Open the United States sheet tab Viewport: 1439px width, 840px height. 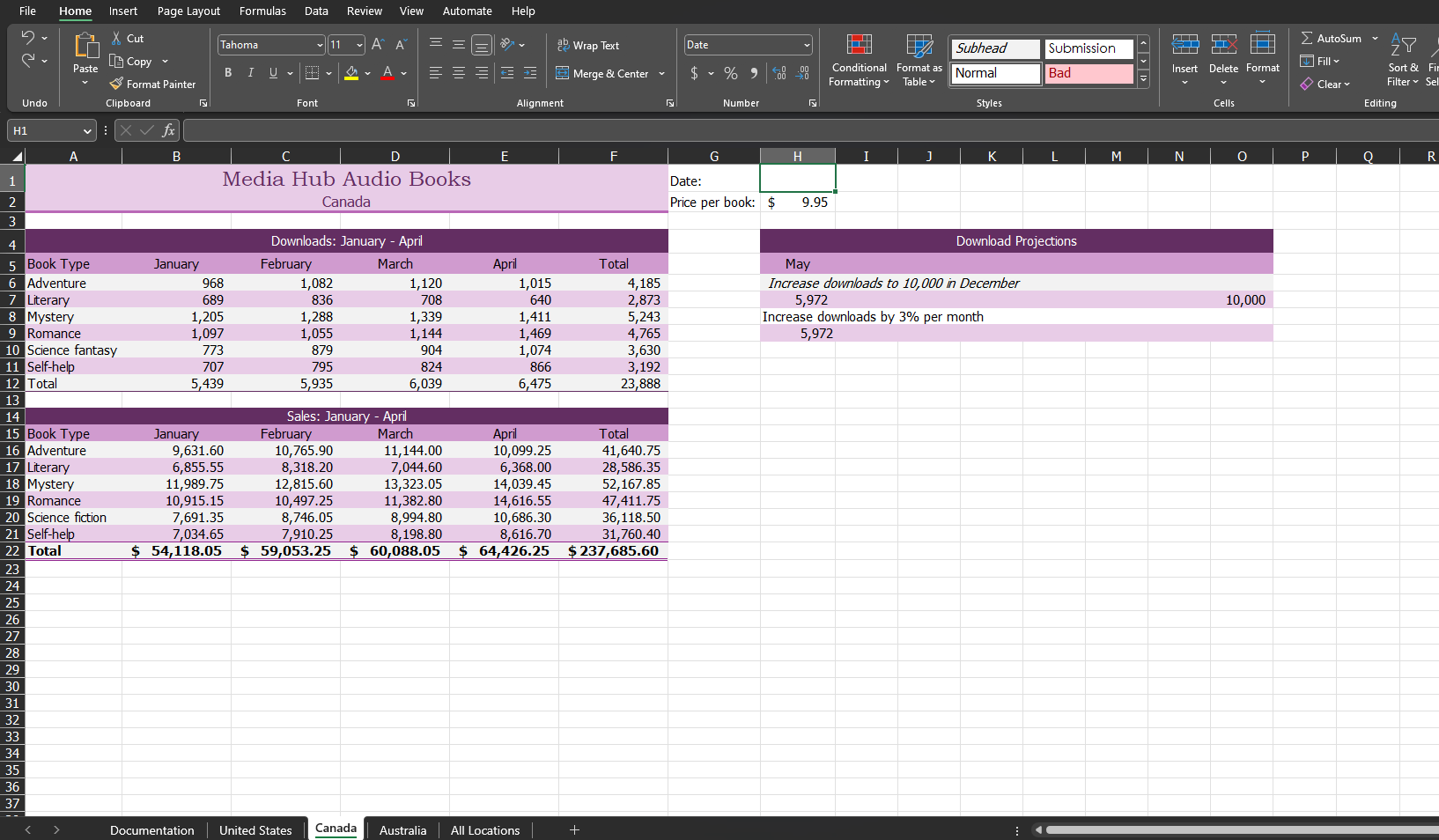(x=255, y=830)
